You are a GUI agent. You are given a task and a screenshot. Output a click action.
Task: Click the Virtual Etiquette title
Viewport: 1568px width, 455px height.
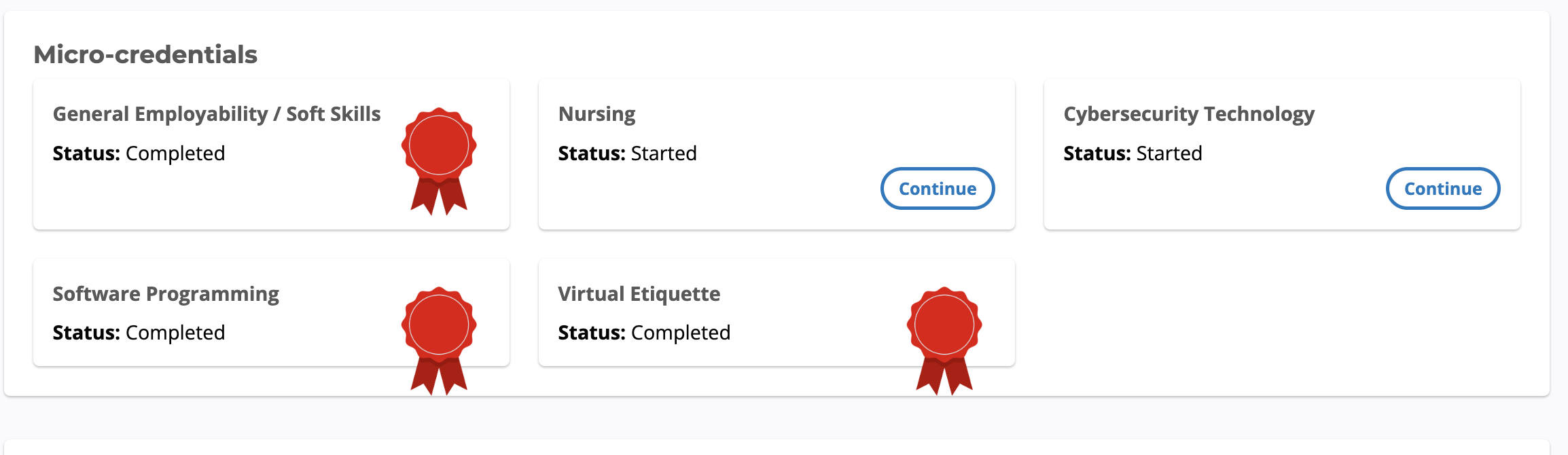tap(639, 294)
